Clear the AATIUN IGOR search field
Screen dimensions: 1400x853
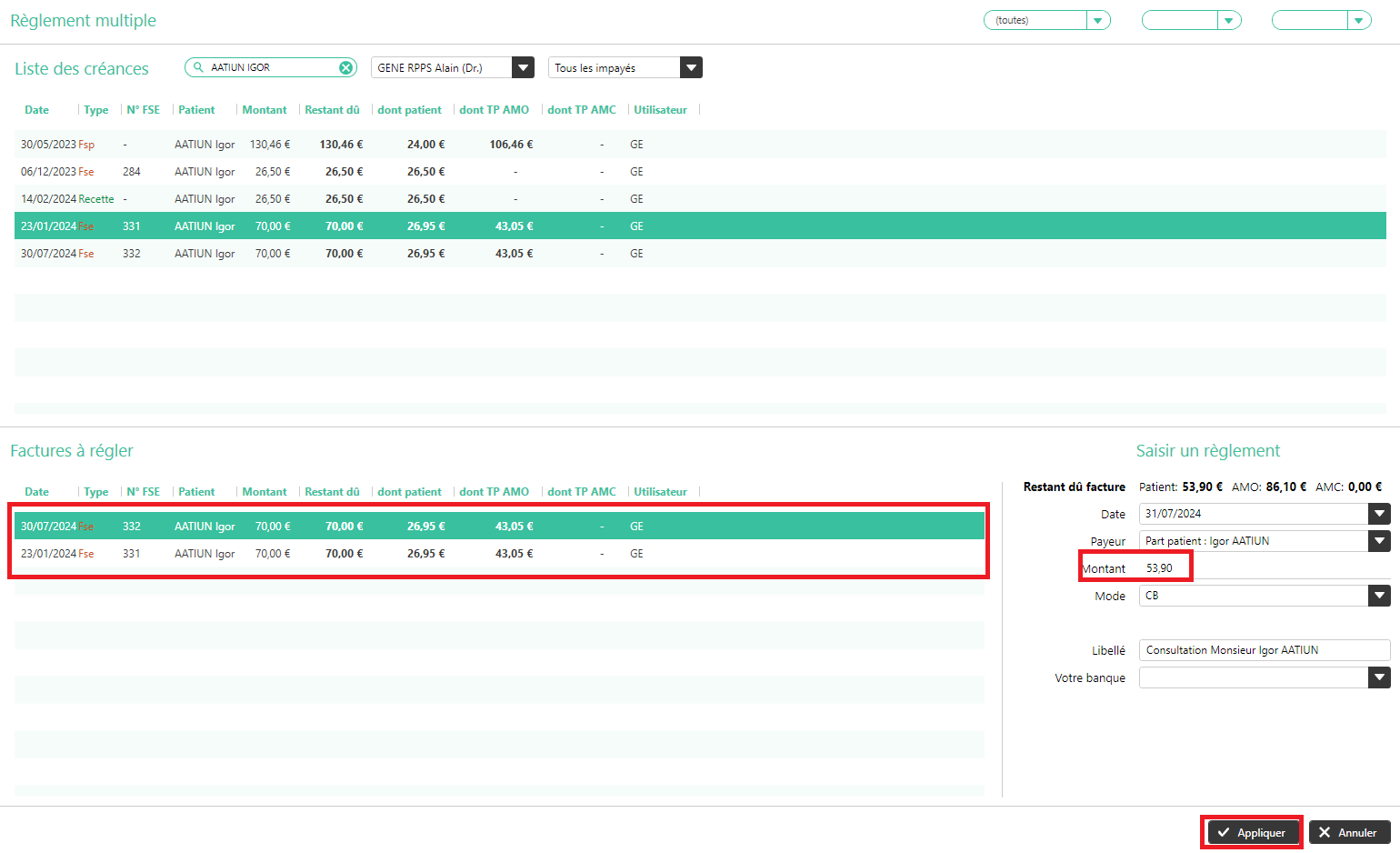pos(345,67)
